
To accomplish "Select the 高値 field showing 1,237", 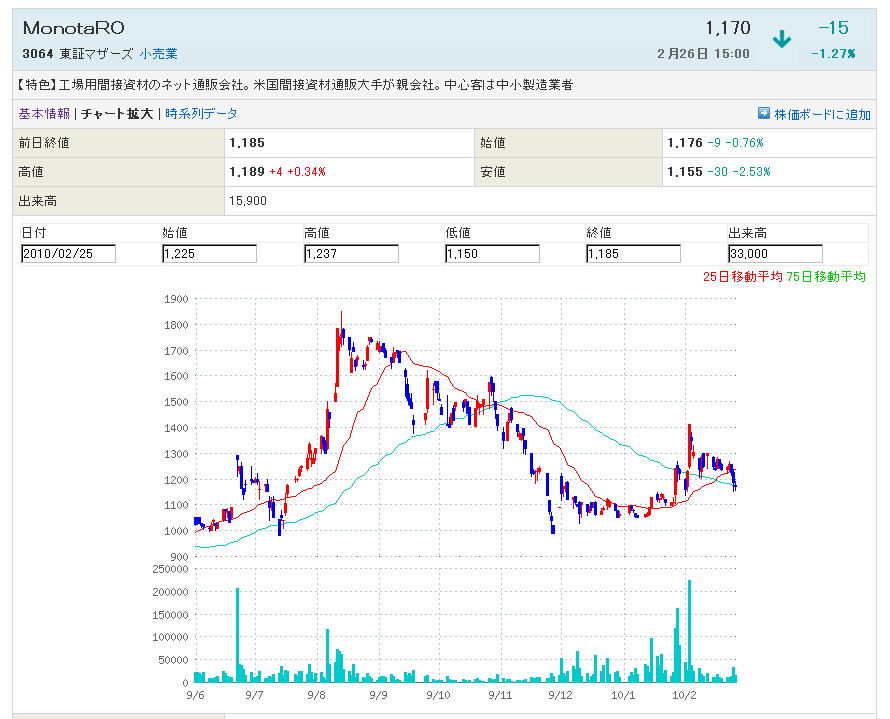I will coord(351,254).
